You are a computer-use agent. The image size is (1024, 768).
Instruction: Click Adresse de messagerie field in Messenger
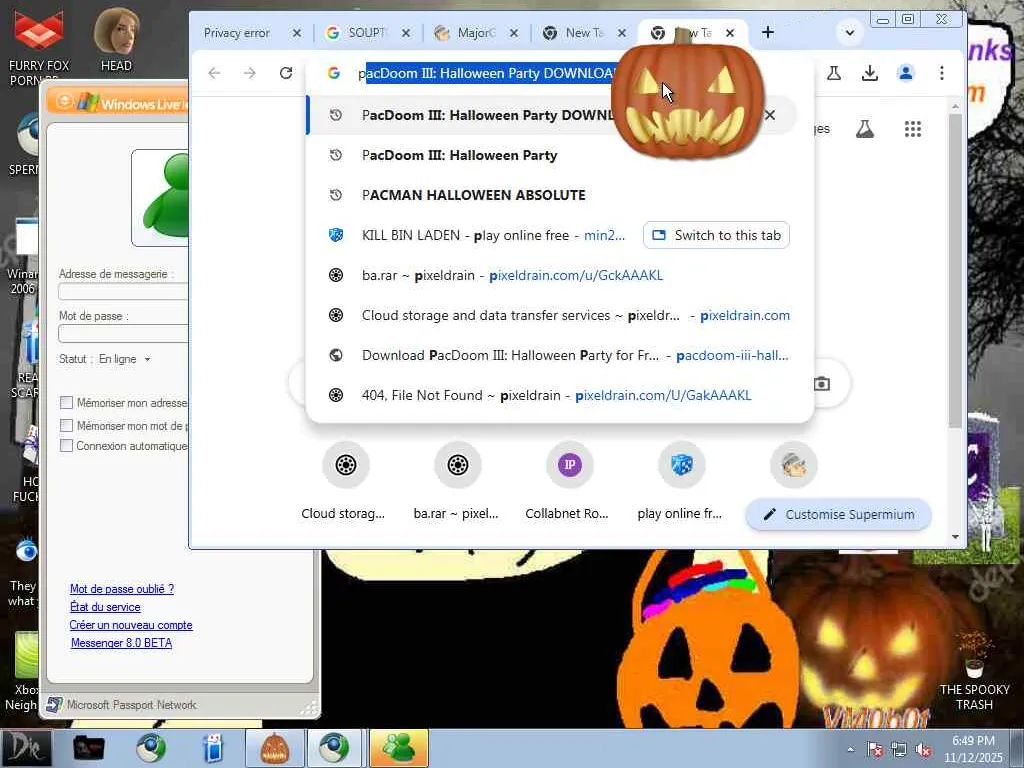tap(123, 291)
